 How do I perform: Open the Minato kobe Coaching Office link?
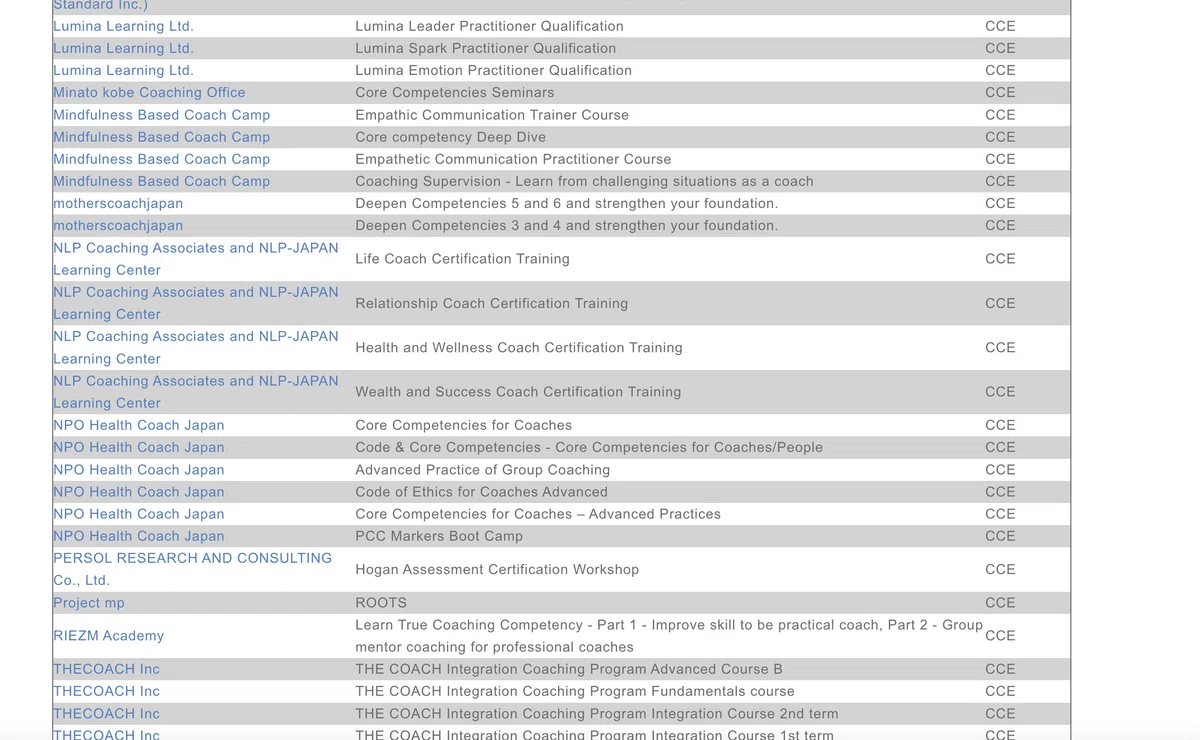click(x=149, y=92)
